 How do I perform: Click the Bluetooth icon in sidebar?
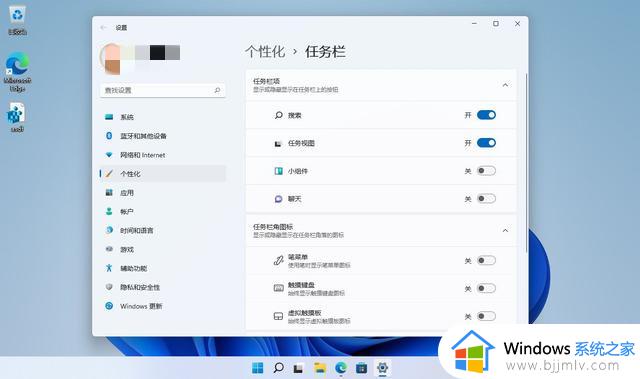tap(109, 135)
